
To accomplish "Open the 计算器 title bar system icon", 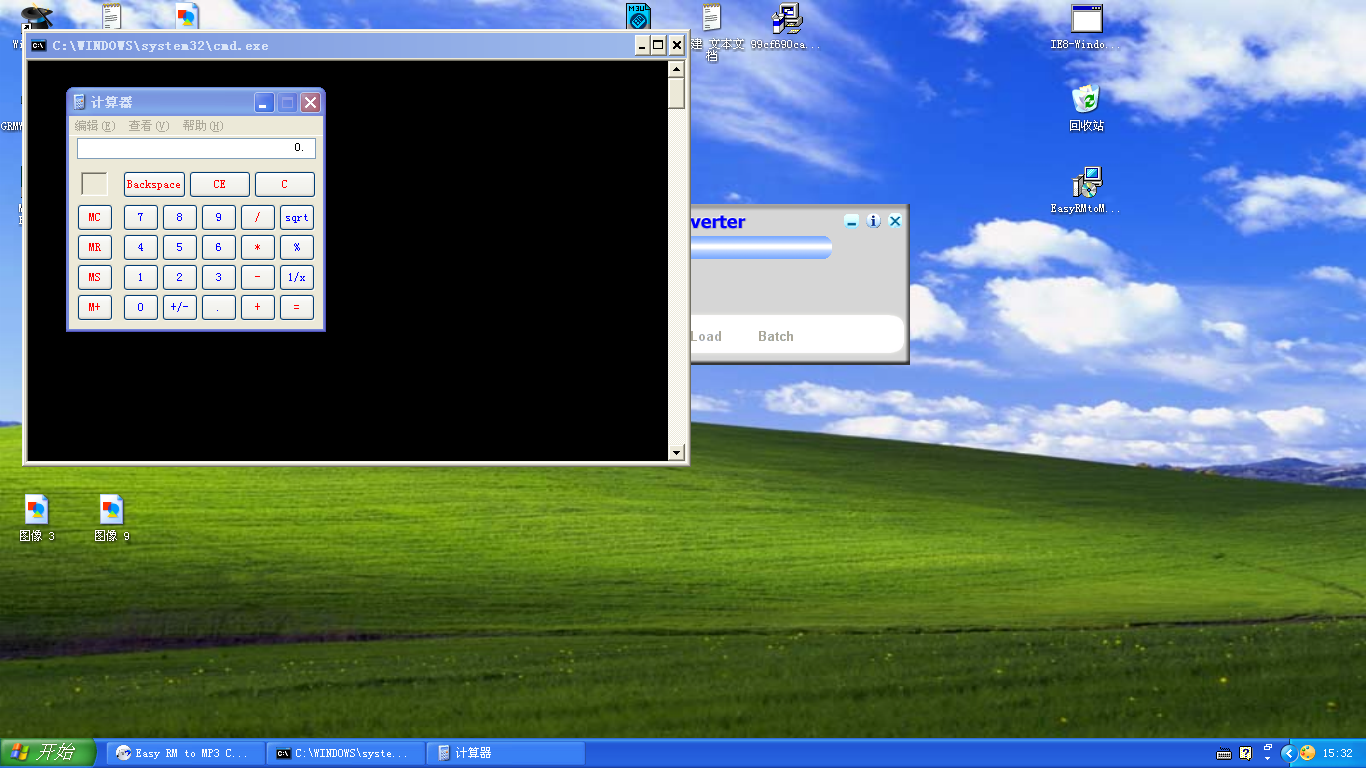I will coord(79,102).
